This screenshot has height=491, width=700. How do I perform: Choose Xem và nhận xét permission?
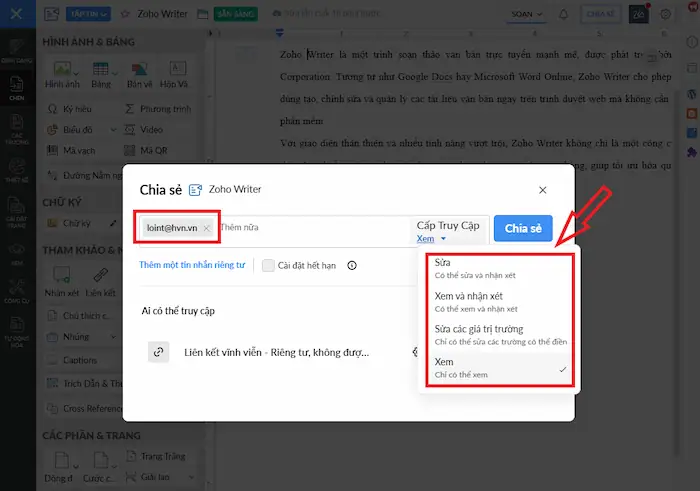click(x=497, y=302)
